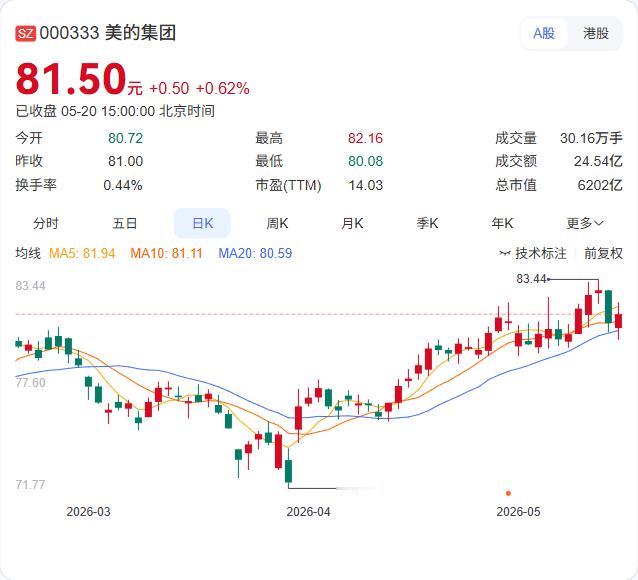
Task: Select the 季K quarterly chart tab
Action: click(427, 223)
